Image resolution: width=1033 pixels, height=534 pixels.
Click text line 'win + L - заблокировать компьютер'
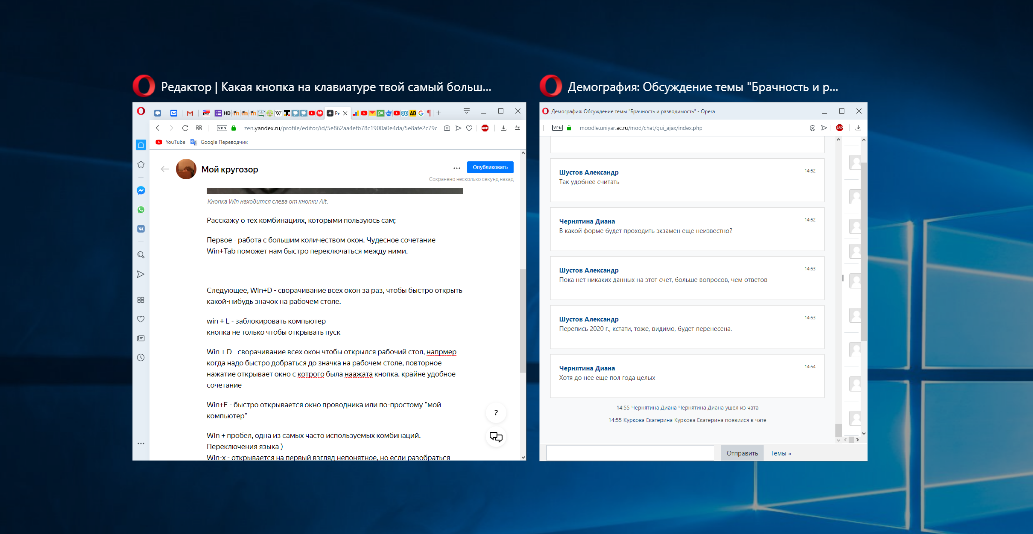(x=266, y=321)
